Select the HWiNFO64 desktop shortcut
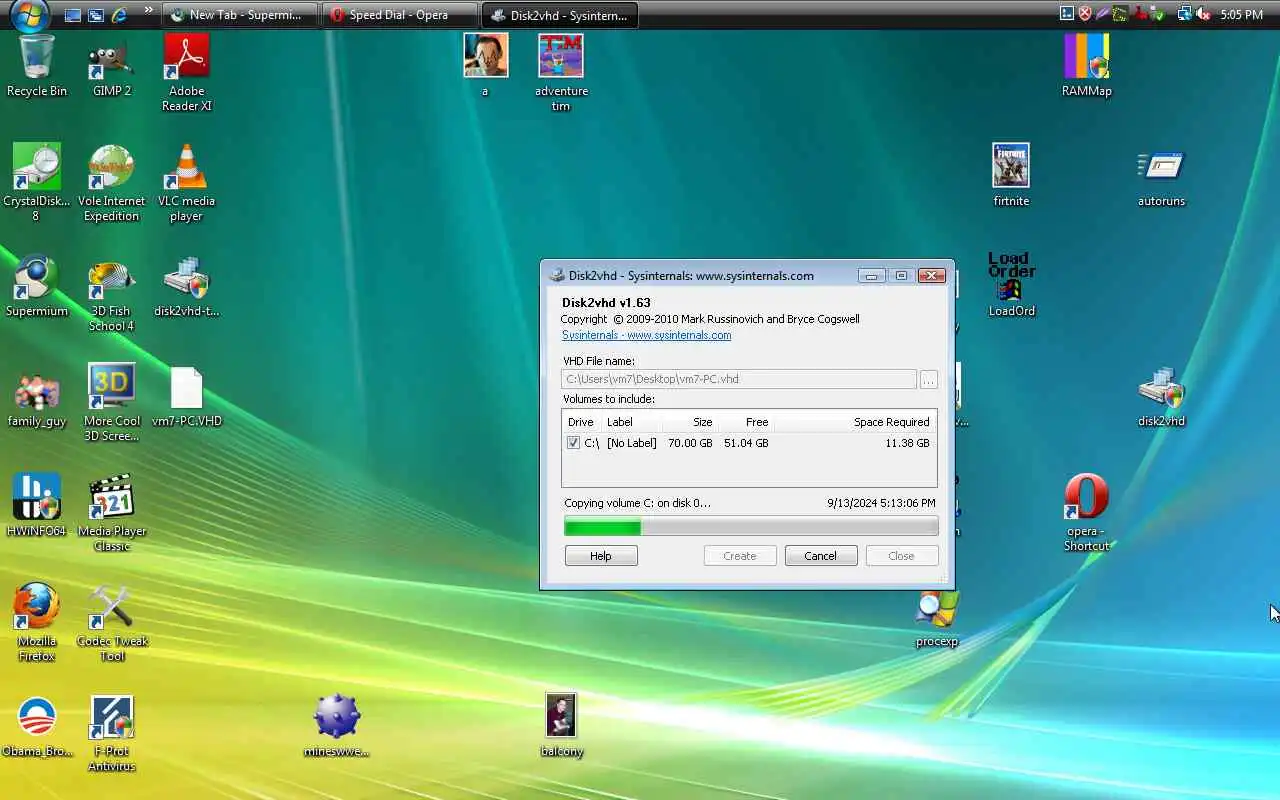The image size is (1280, 800). (x=37, y=506)
